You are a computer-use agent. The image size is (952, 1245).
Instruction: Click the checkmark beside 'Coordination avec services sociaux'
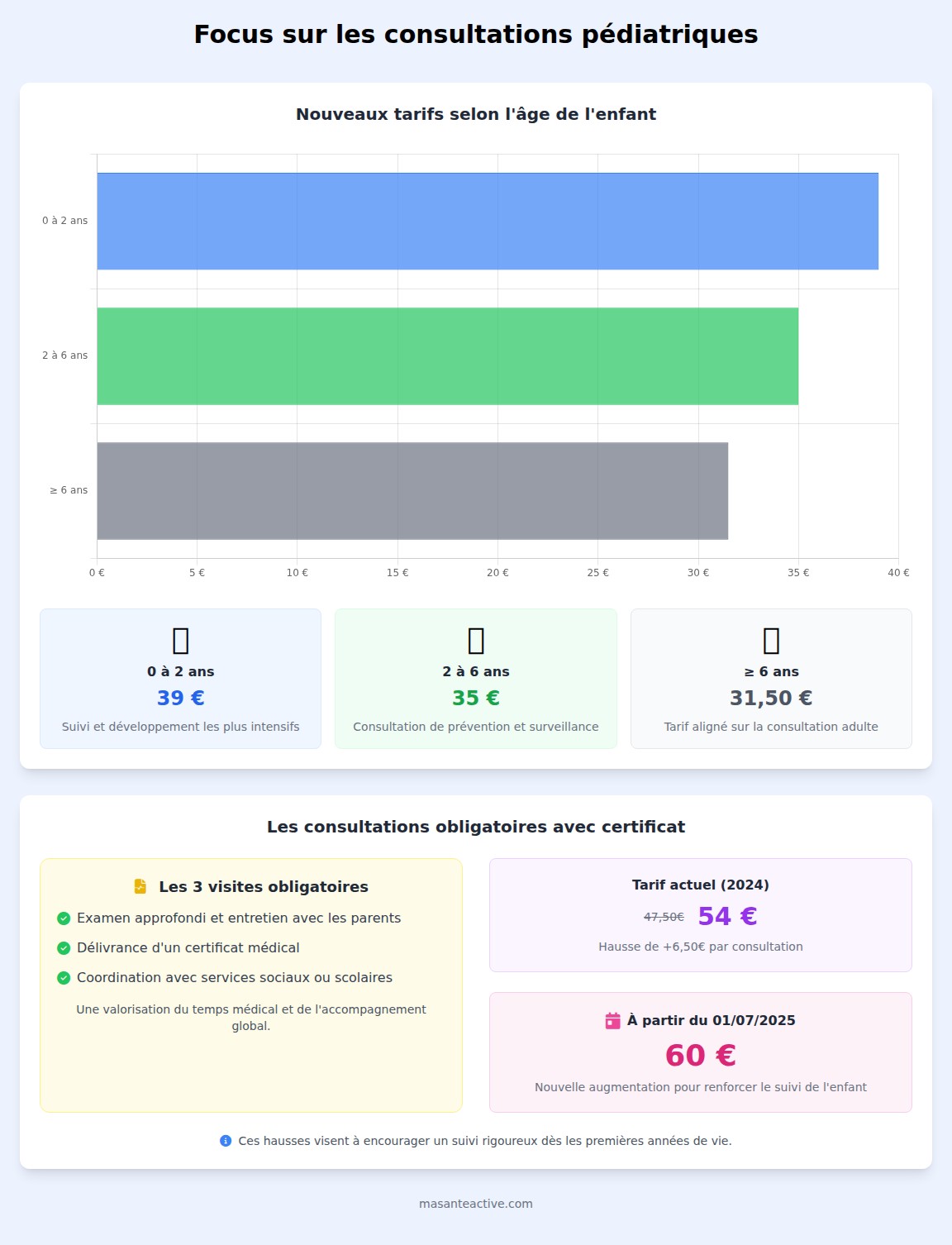(62, 976)
